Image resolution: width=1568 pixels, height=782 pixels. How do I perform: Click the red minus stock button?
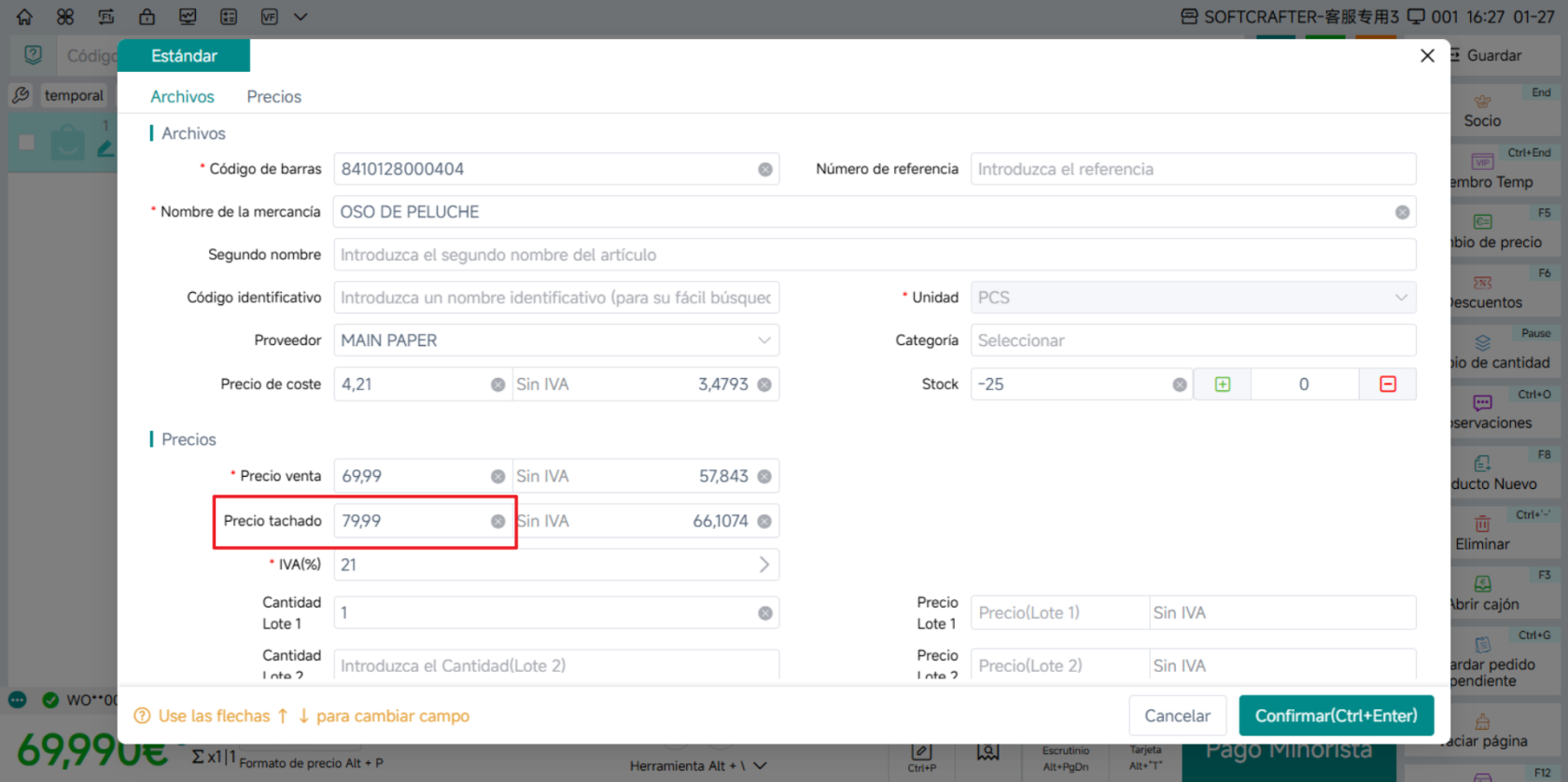point(1388,384)
